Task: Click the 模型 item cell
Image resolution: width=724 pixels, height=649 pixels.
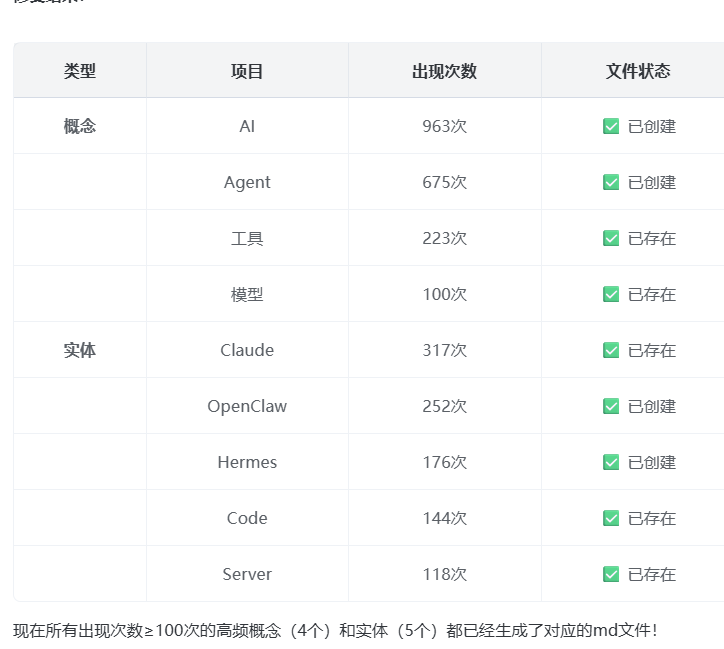Action: (247, 294)
